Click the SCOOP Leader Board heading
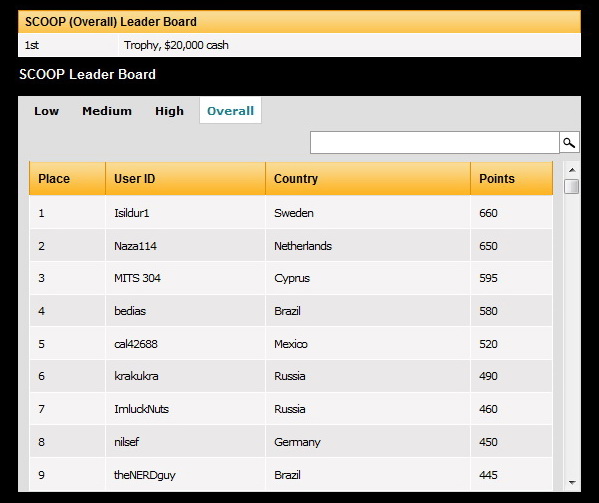 point(87,74)
